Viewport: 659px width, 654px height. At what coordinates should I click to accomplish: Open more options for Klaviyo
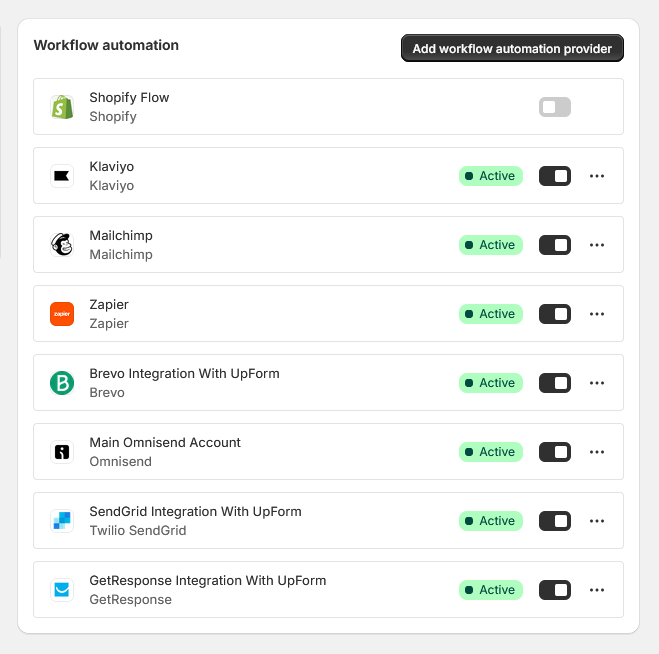[x=597, y=176]
